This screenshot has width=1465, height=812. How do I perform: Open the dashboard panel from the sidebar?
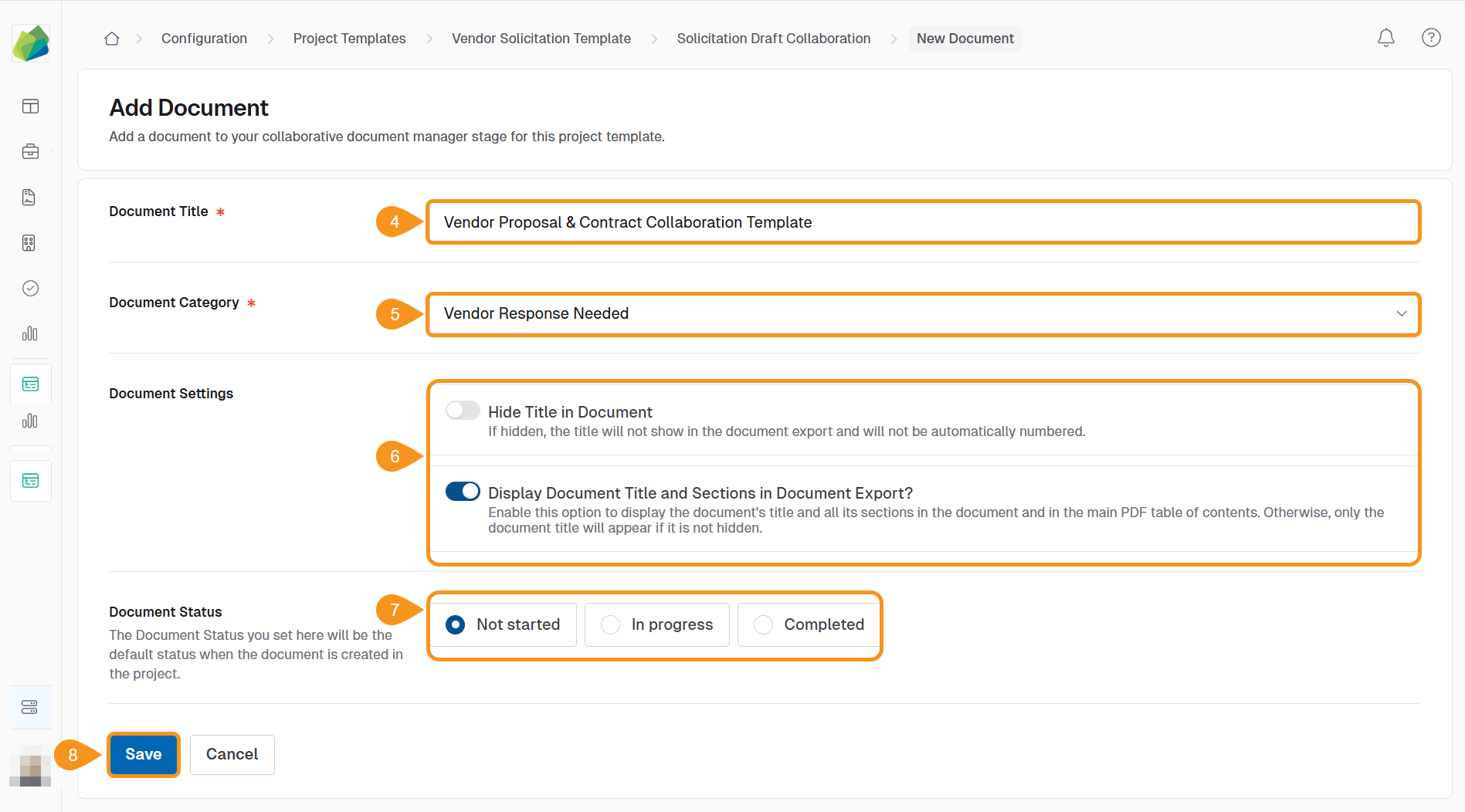point(30,107)
